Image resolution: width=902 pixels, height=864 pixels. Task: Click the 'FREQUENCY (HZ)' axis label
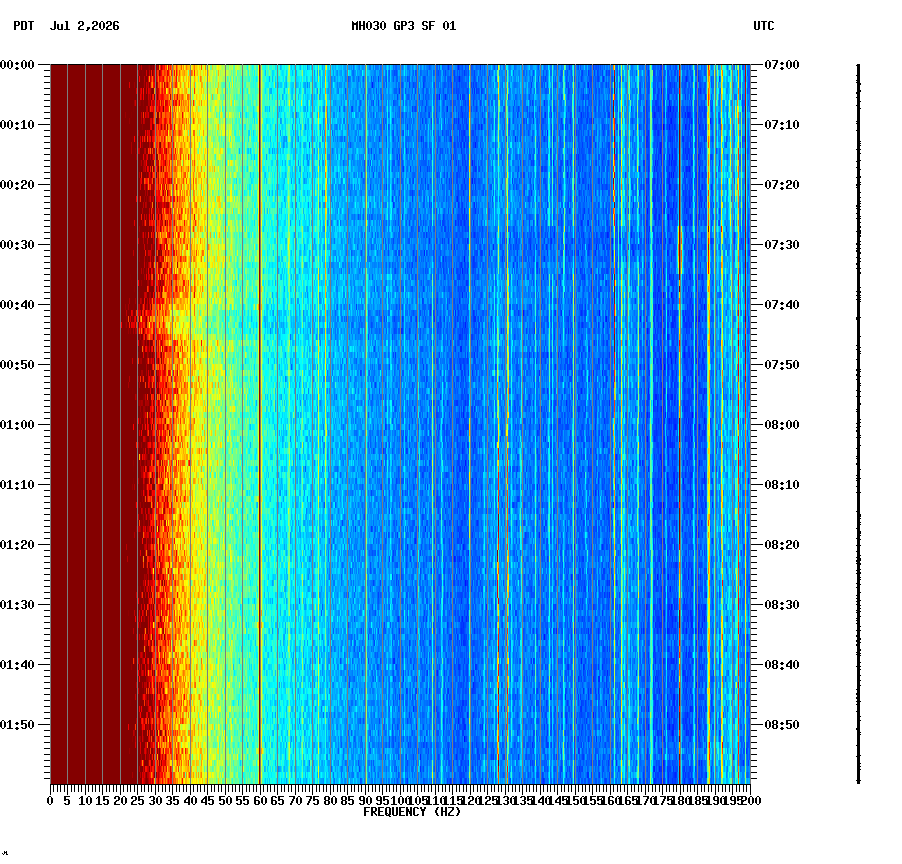point(412,812)
